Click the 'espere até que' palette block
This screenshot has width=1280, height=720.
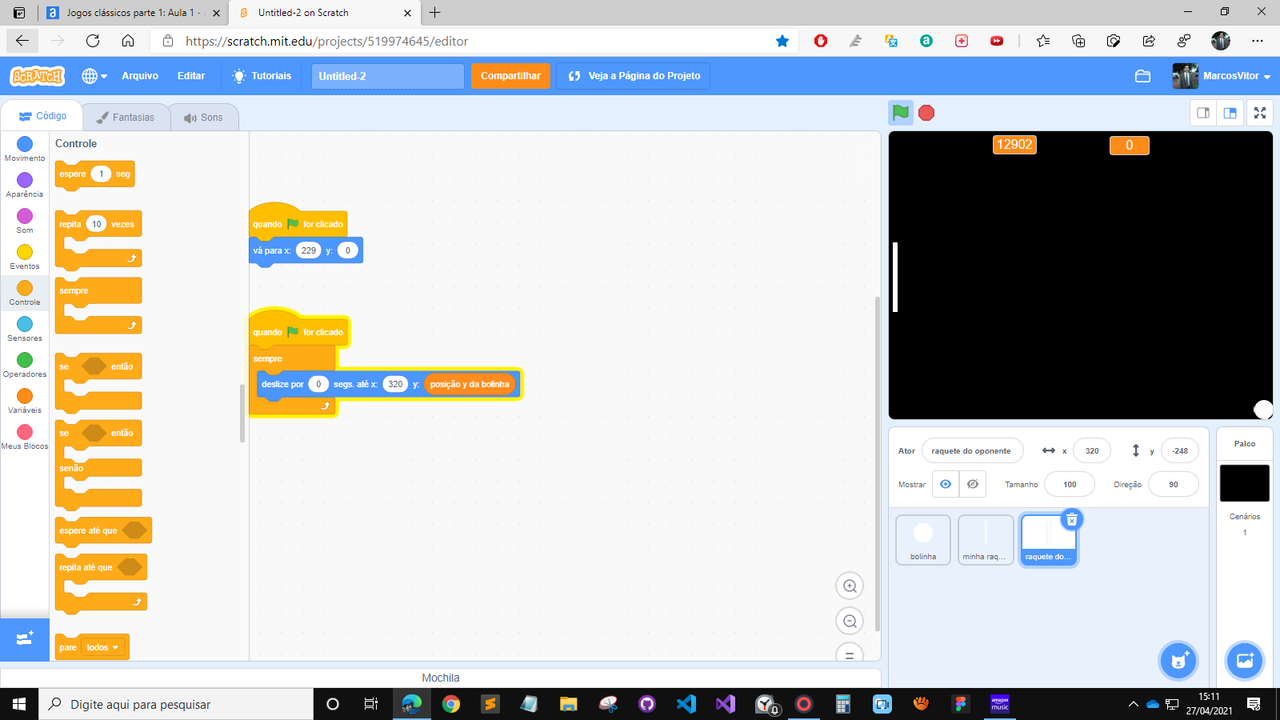pyautogui.click(x=88, y=530)
